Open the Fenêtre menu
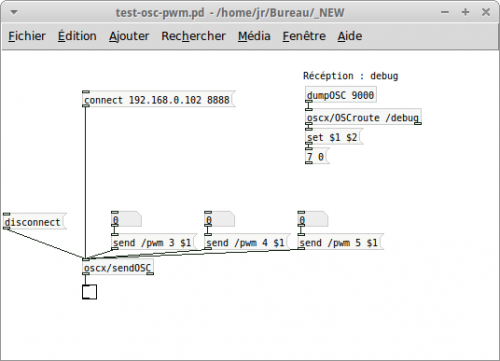 [x=304, y=36]
